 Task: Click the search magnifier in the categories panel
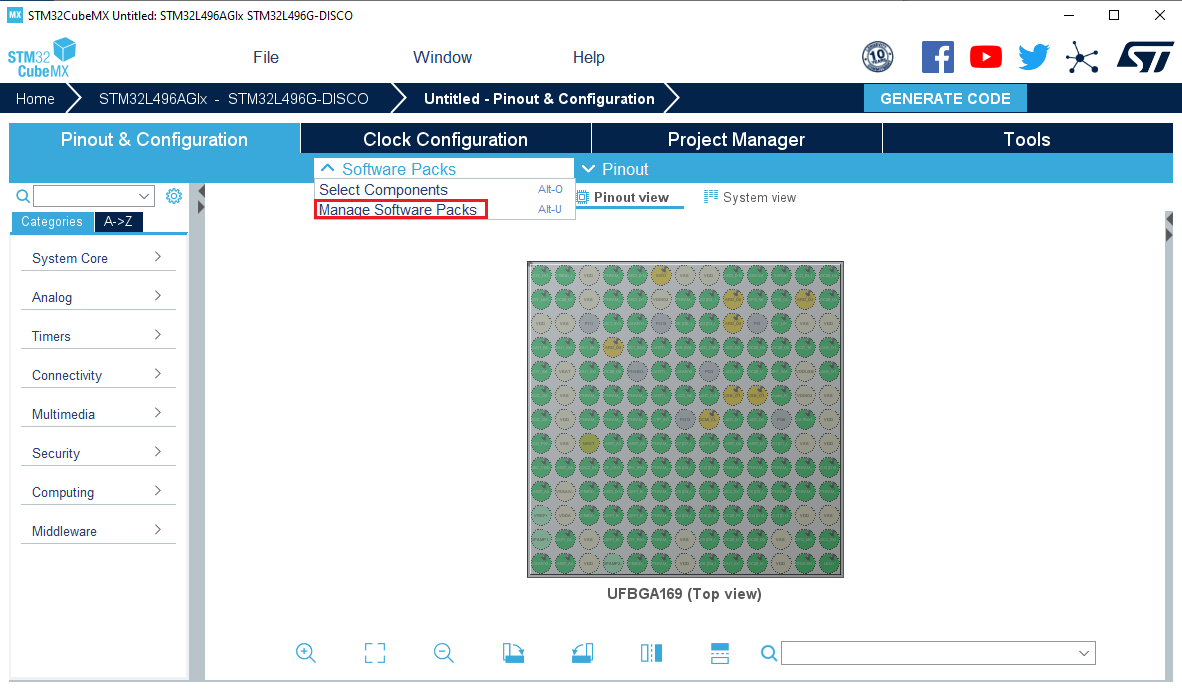click(23, 197)
